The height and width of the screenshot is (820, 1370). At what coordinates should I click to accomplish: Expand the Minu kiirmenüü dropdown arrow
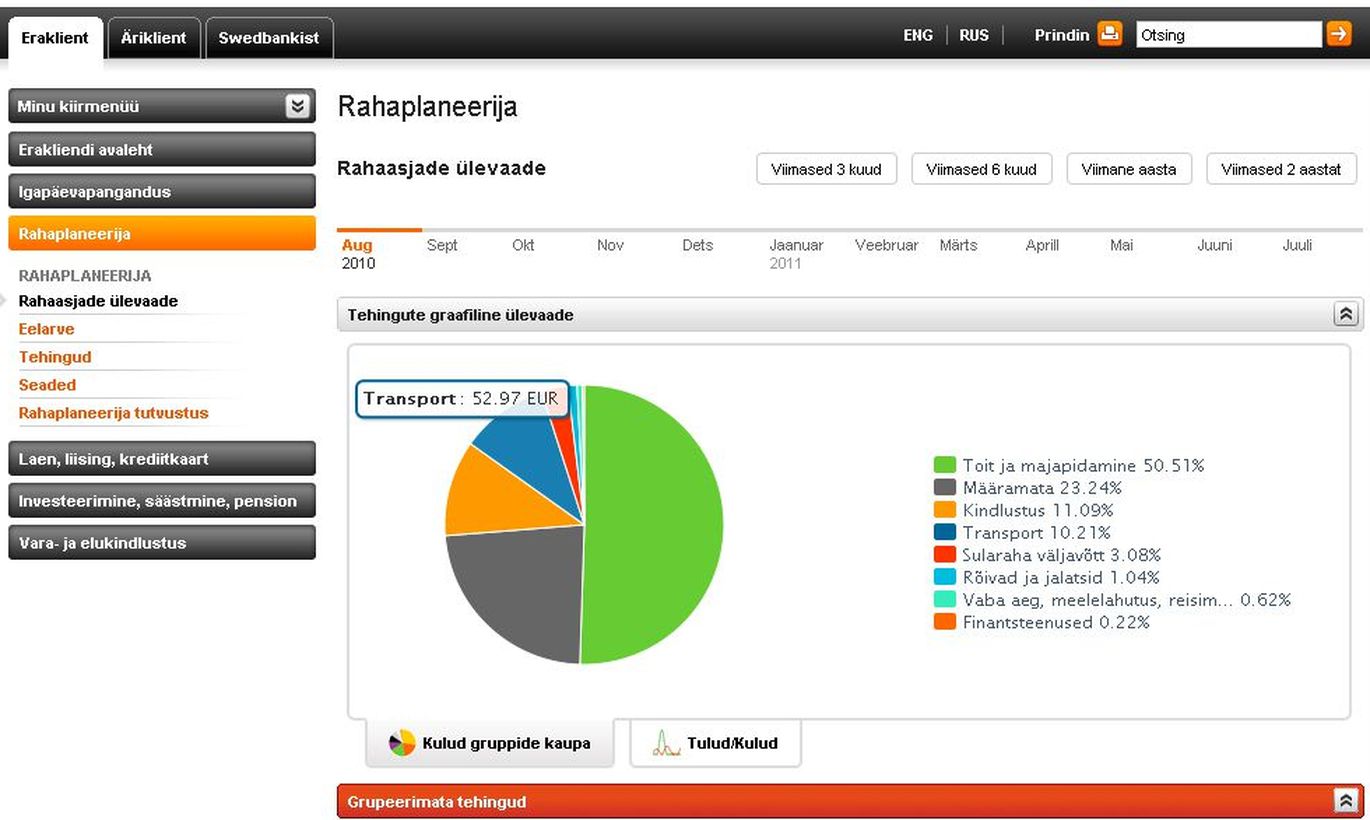[297, 106]
